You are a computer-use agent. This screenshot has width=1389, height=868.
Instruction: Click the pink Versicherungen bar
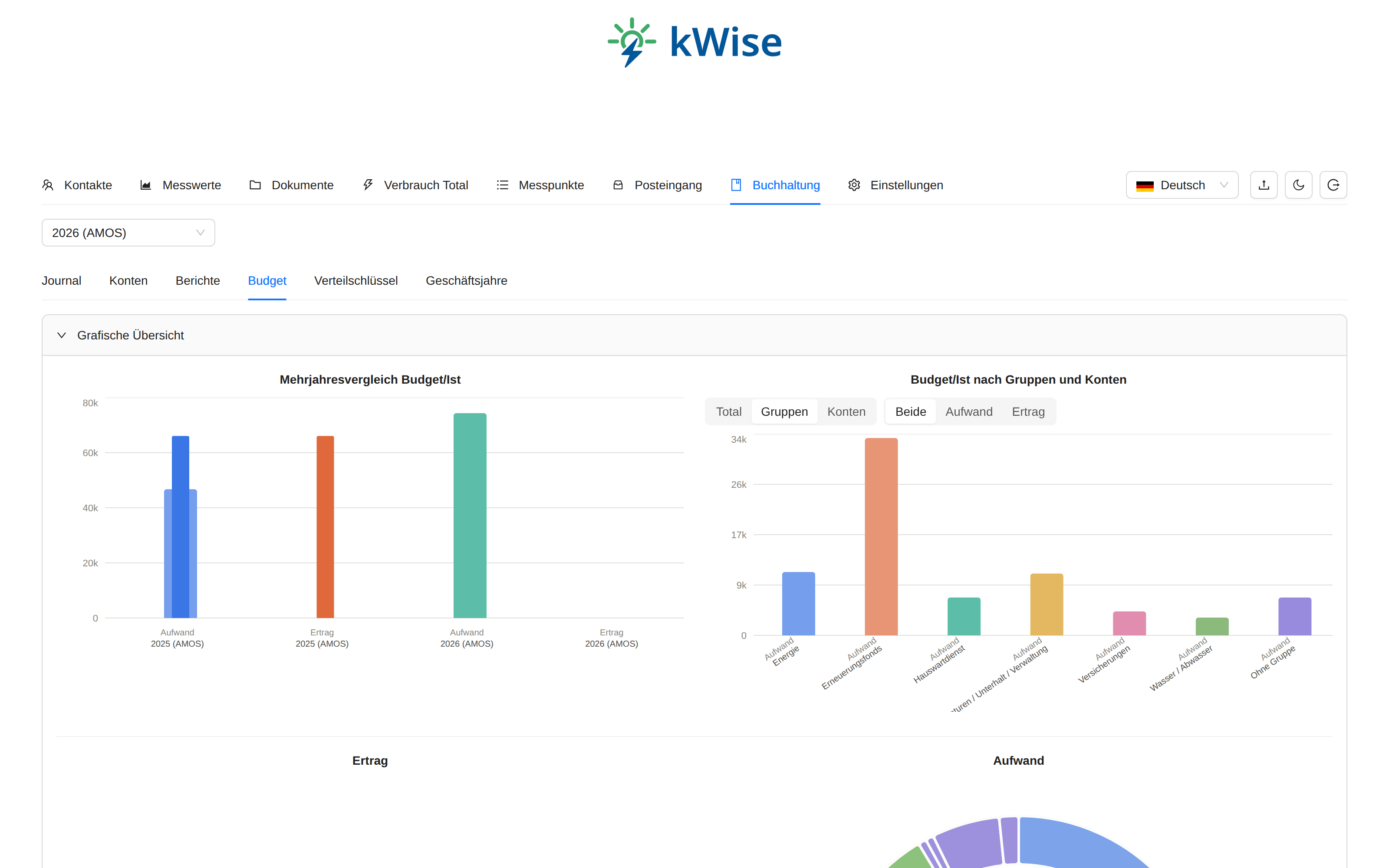(1129, 624)
